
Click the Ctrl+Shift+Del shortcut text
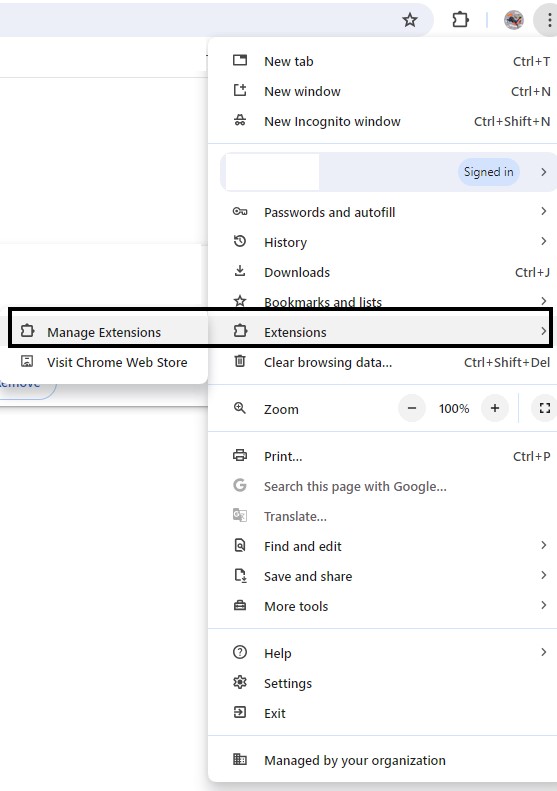click(507, 362)
